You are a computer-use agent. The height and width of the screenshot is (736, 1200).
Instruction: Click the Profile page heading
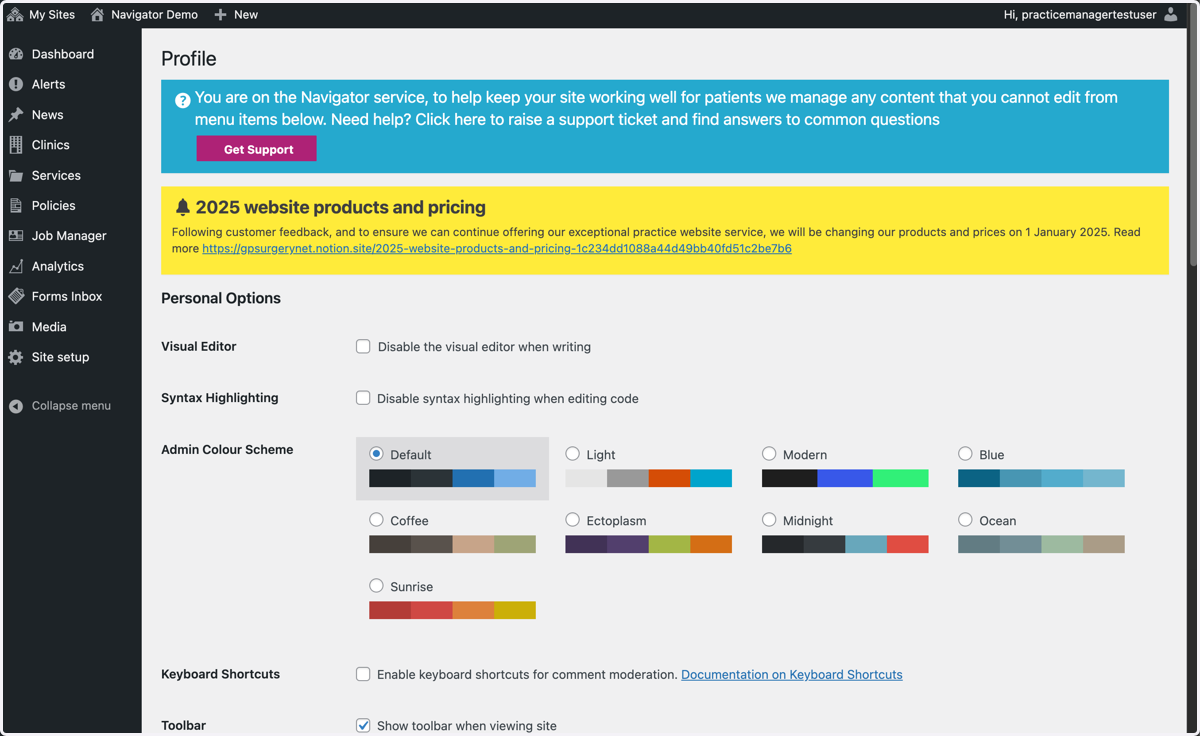[189, 59]
